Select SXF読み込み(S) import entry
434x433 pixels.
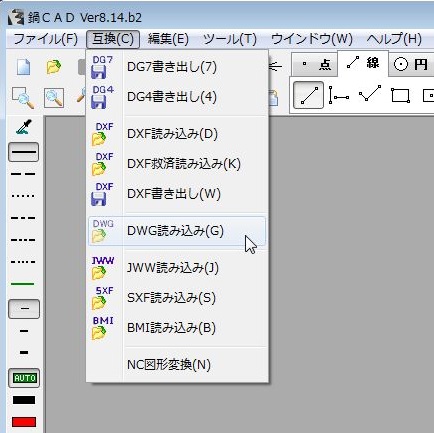[x=177, y=298]
